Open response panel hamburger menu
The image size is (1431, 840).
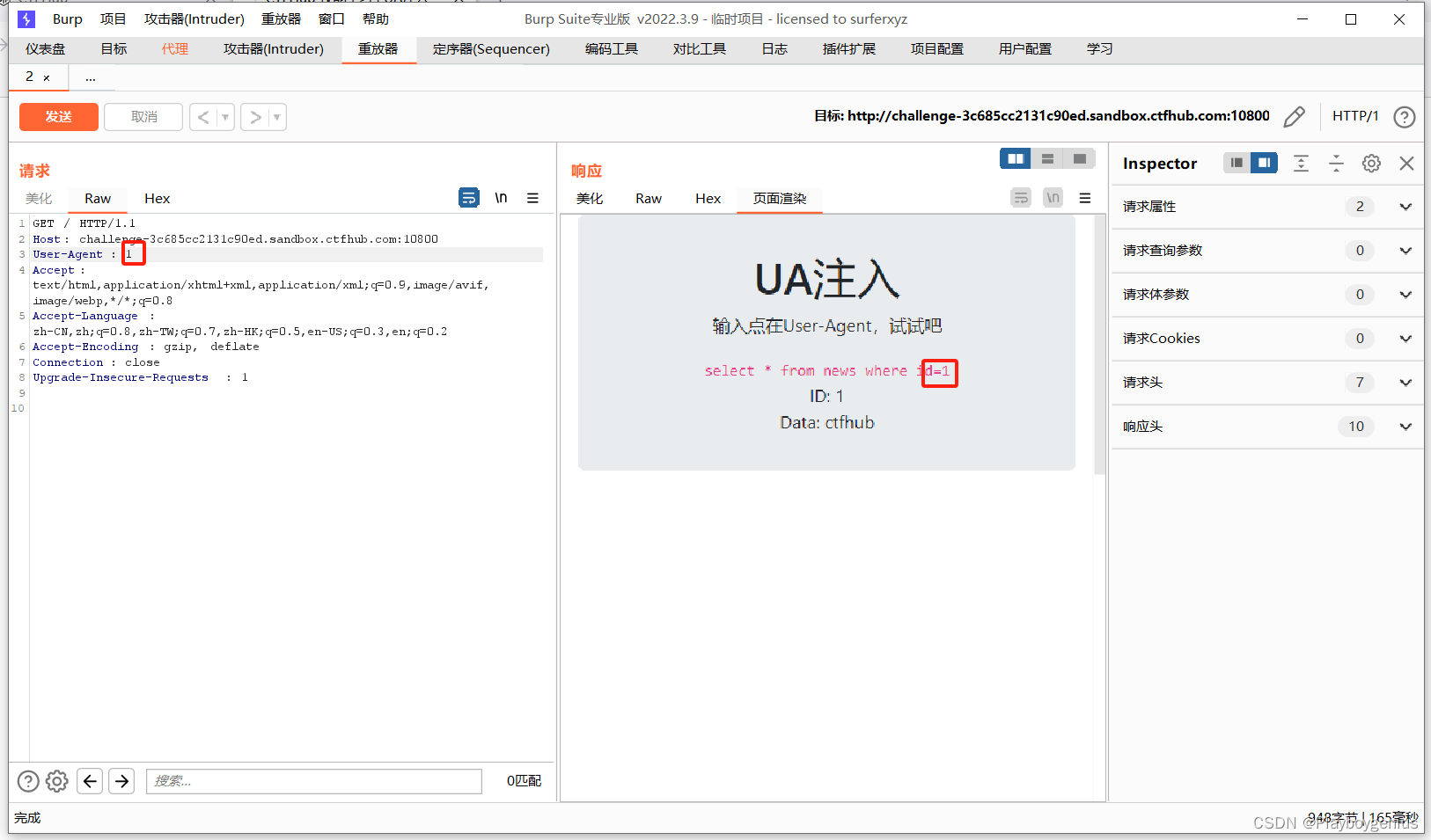(1085, 198)
